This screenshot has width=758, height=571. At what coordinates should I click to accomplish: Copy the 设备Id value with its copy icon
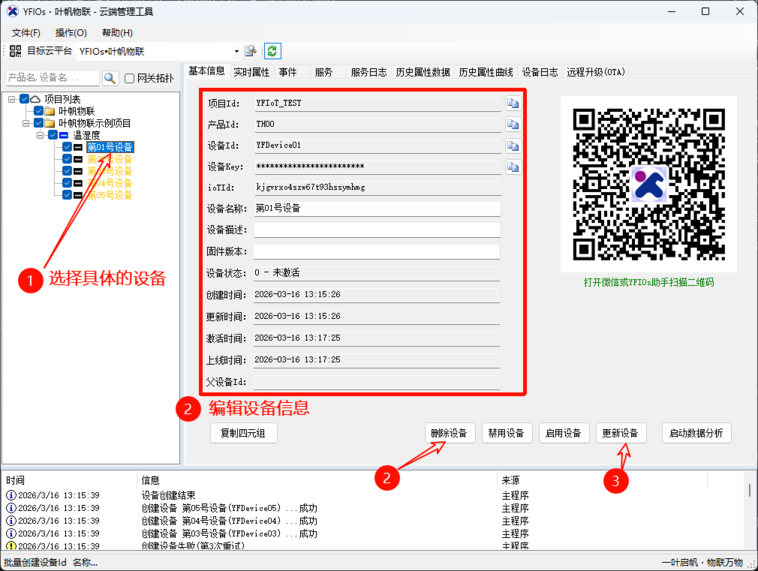(x=513, y=146)
